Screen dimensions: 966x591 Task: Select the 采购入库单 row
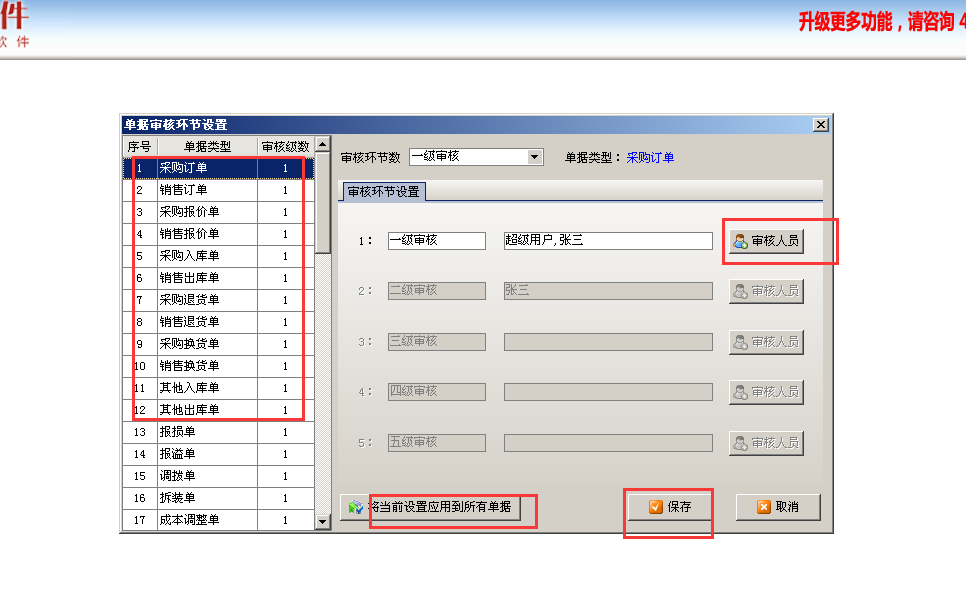tap(219, 256)
